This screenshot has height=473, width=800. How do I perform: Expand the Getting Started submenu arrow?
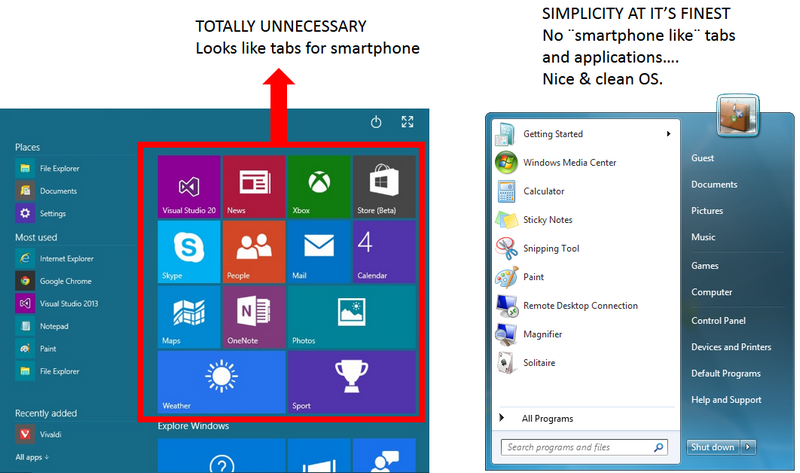click(668, 134)
